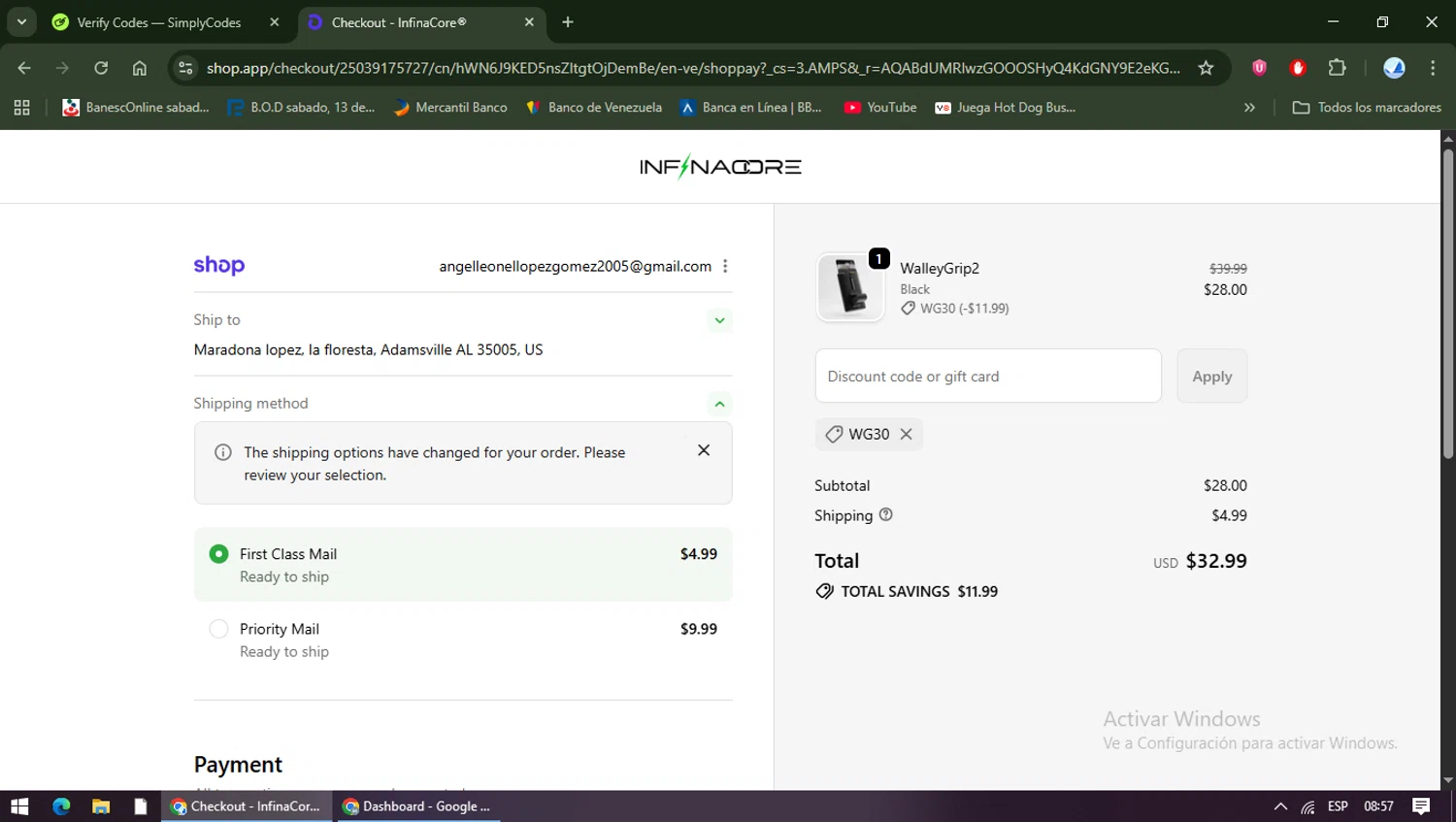Collapse the Shipping method section
Screen dimensions: 1456x822
coord(719,404)
